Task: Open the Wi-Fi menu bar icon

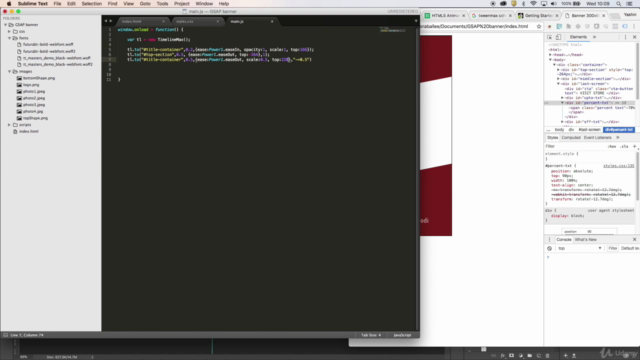Action: [533, 4]
